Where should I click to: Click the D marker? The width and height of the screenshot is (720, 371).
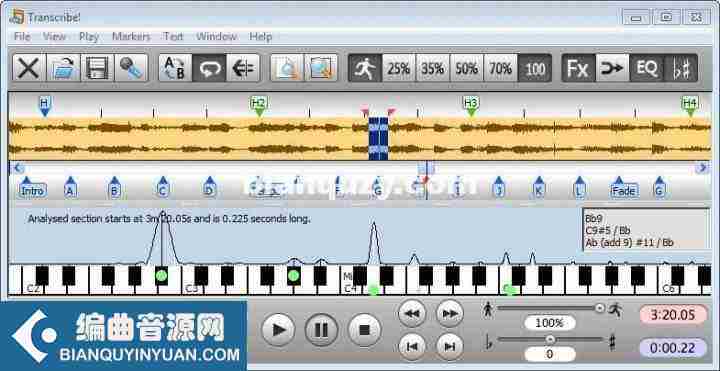209,188
